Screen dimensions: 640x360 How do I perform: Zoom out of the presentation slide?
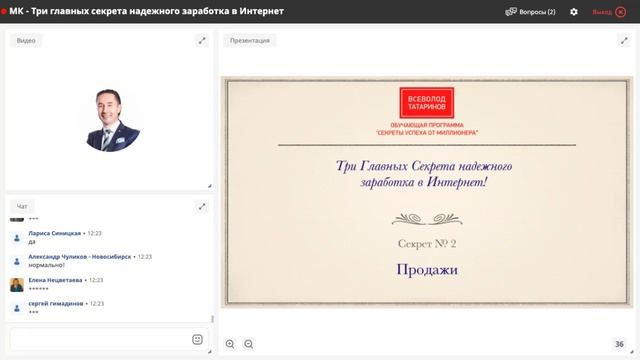[x=249, y=344]
